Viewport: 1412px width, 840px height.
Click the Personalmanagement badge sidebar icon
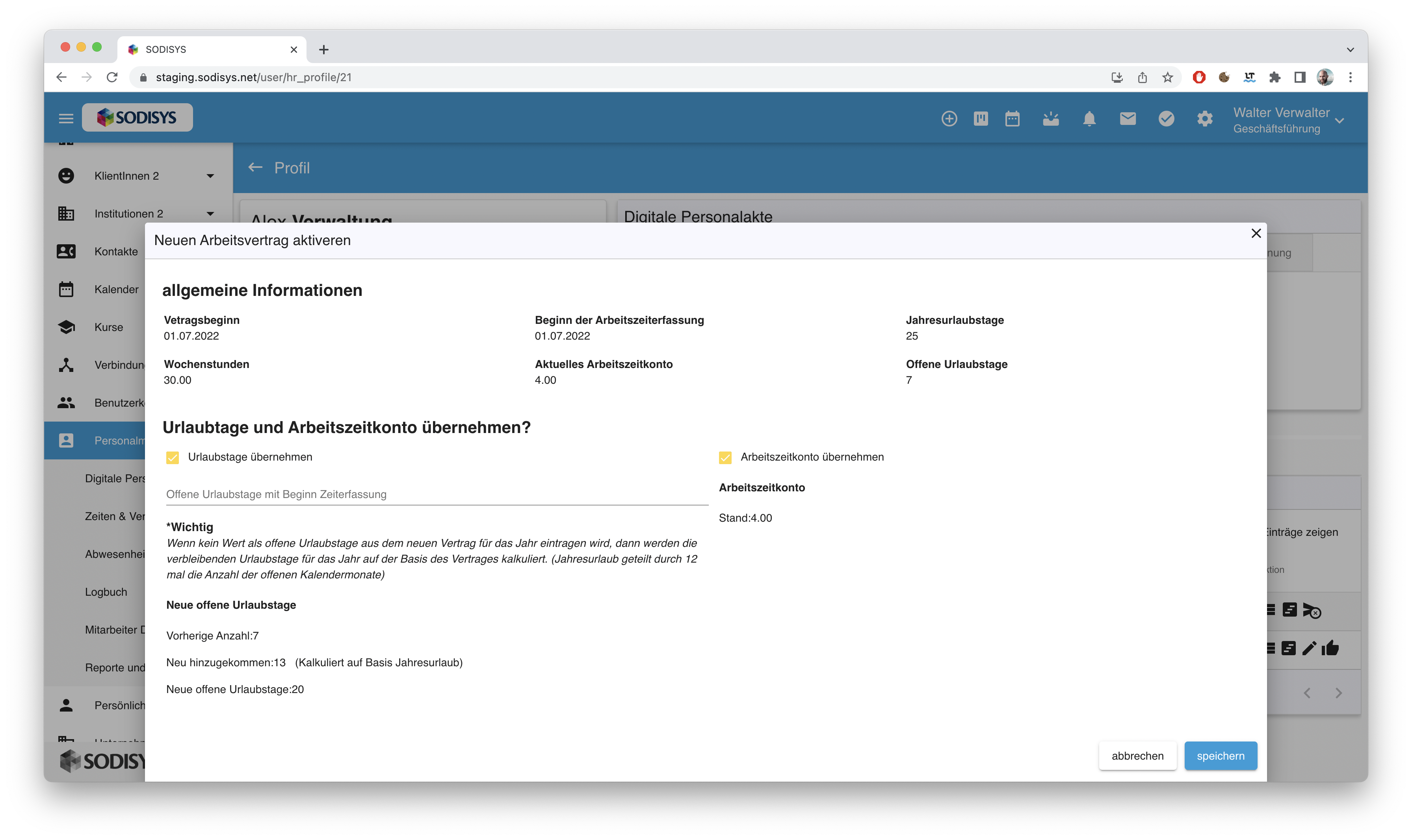(x=66, y=440)
